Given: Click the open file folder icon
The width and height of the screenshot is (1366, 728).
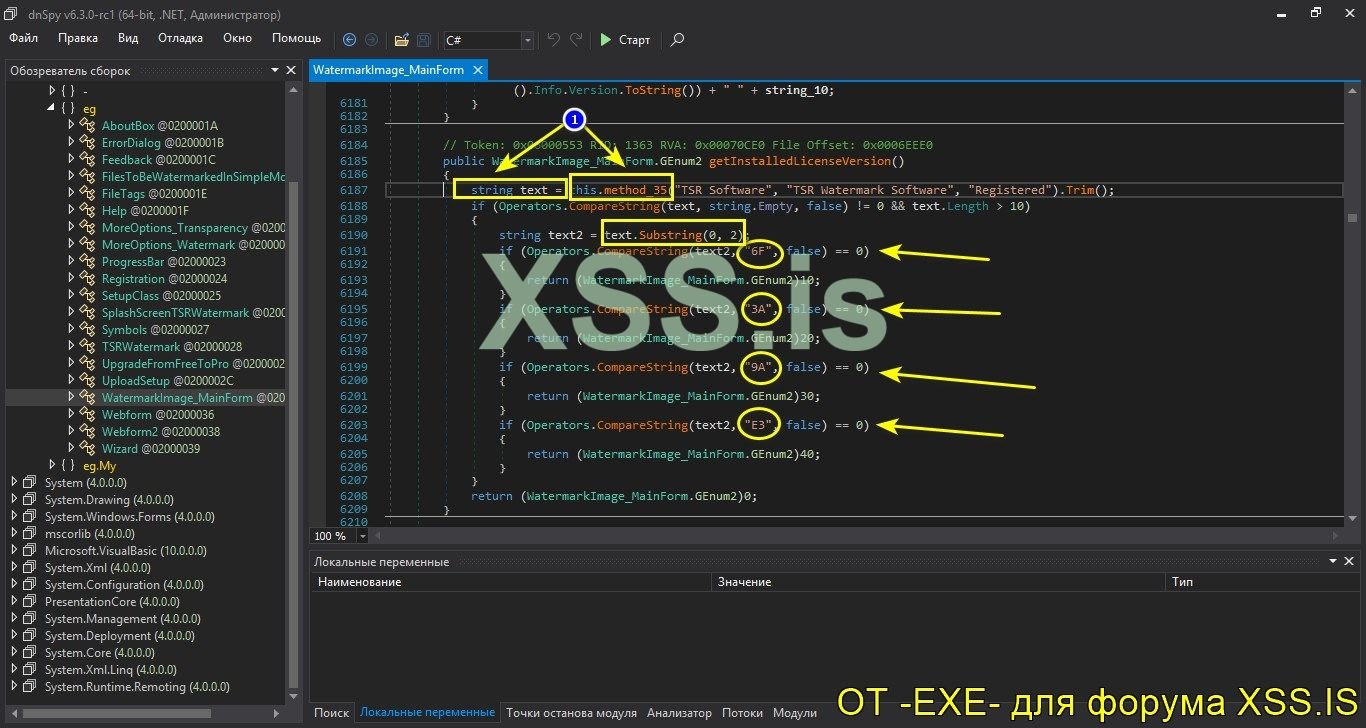Looking at the screenshot, I should pyautogui.click(x=401, y=40).
